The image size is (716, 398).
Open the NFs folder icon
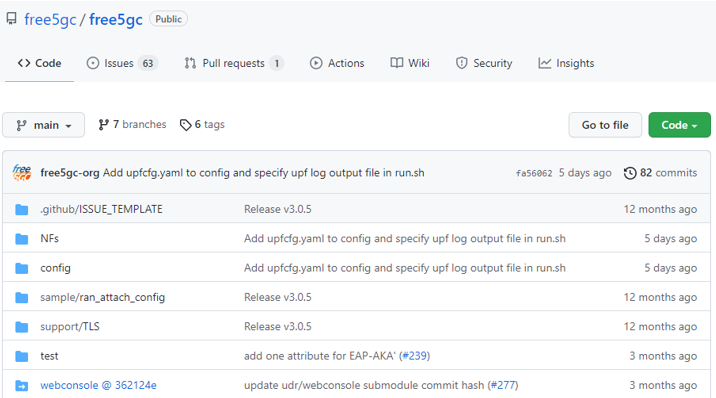21,239
